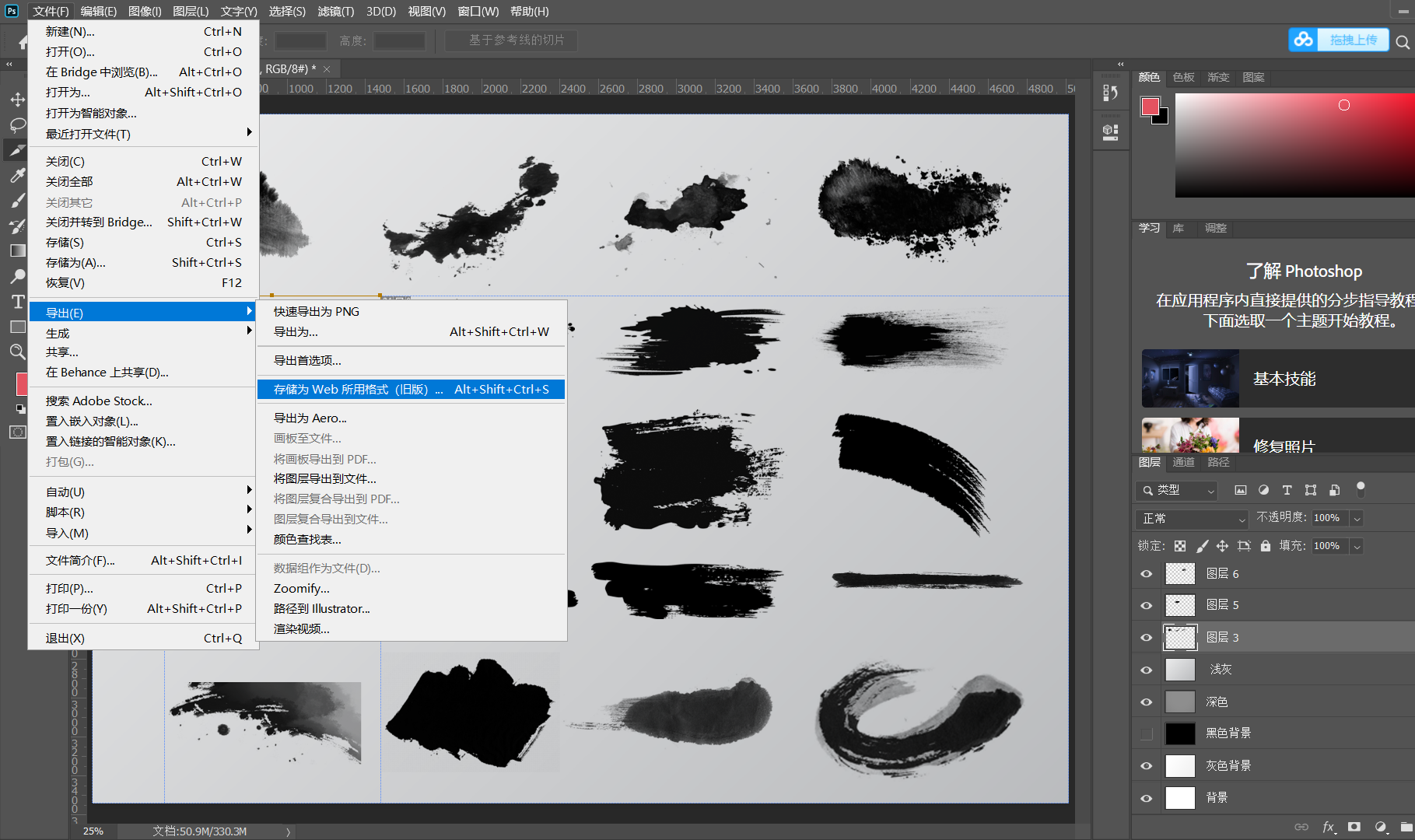The width and height of the screenshot is (1415, 840).
Task: Expand the 自动(U) submenu
Action: (x=143, y=492)
